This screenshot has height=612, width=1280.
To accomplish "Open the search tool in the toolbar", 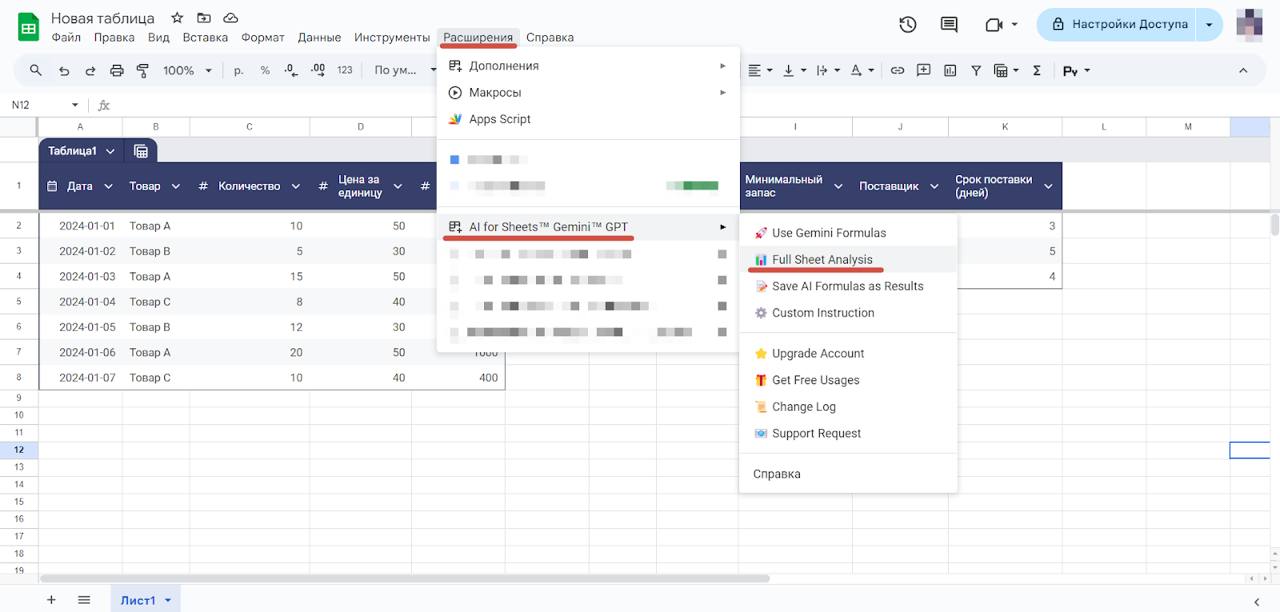I will [x=36, y=70].
